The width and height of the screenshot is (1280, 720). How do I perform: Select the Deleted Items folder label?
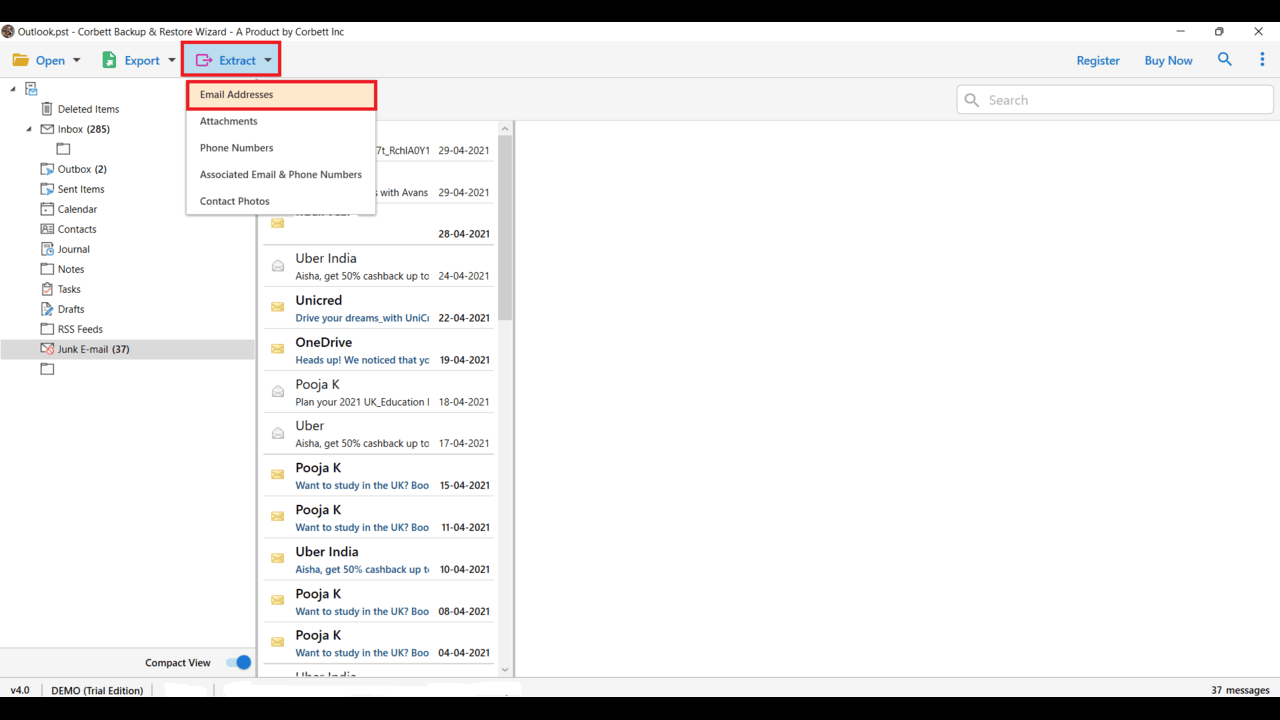88,109
